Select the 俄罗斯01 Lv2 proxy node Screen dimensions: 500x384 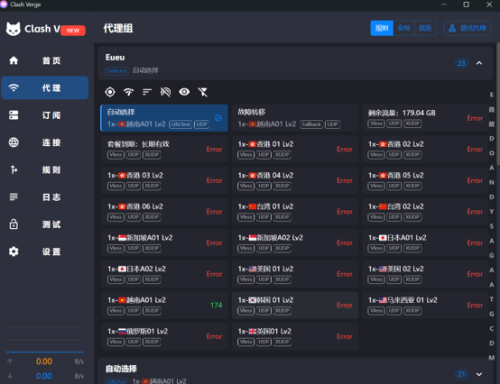click(x=165, y=336)
